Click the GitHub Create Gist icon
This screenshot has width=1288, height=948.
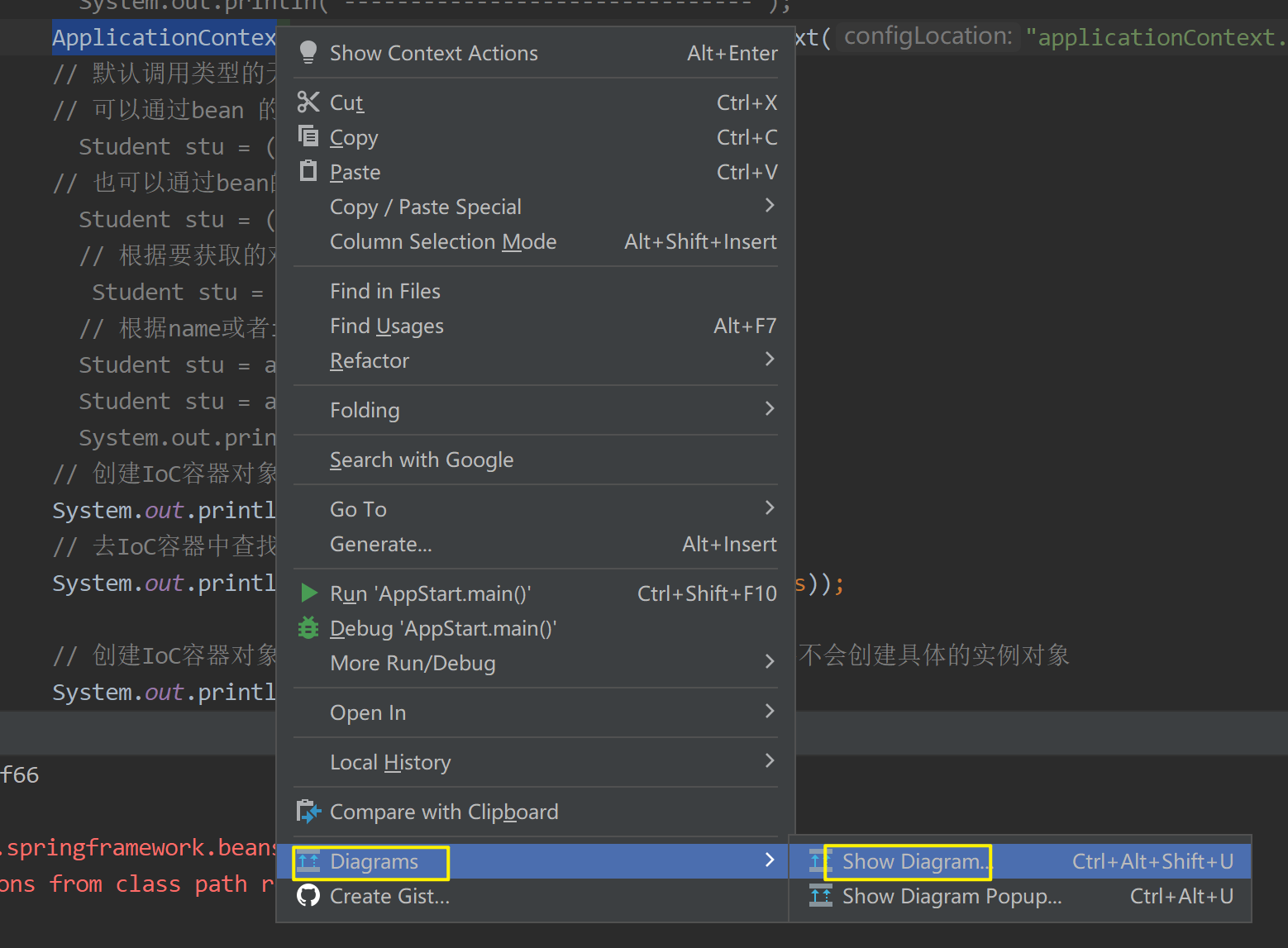tap(308, 895)
